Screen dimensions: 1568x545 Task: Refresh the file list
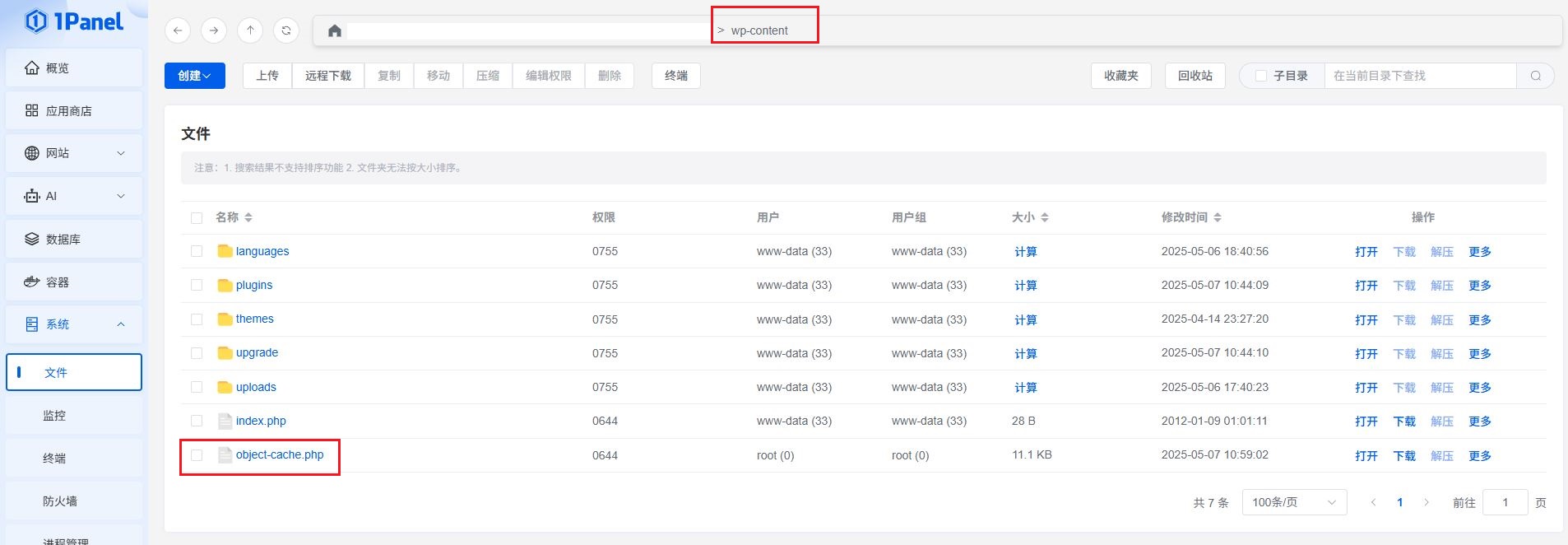pyautogui.click(x=286, y=30)
